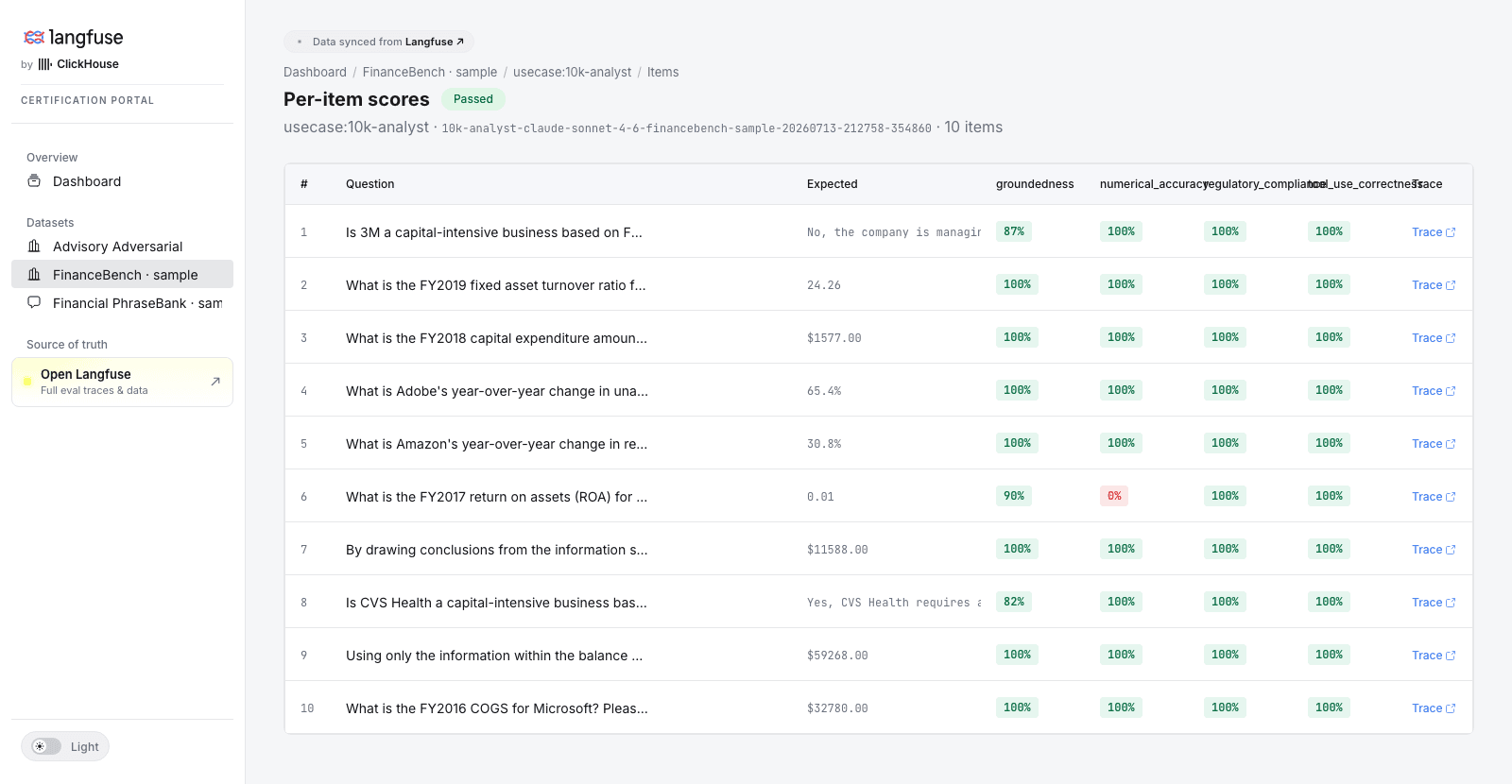Click the 87% groundedness score

[1014, 231]
